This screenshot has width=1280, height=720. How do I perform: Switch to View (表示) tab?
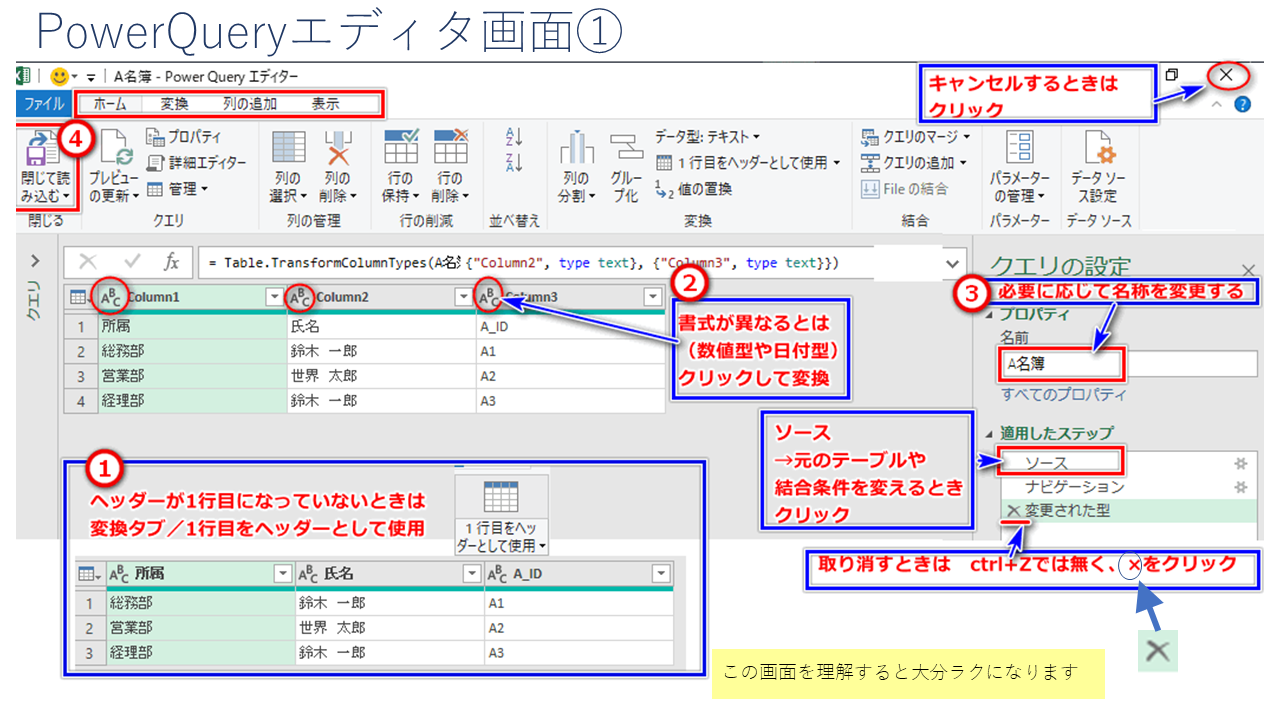tap(325, 103)
